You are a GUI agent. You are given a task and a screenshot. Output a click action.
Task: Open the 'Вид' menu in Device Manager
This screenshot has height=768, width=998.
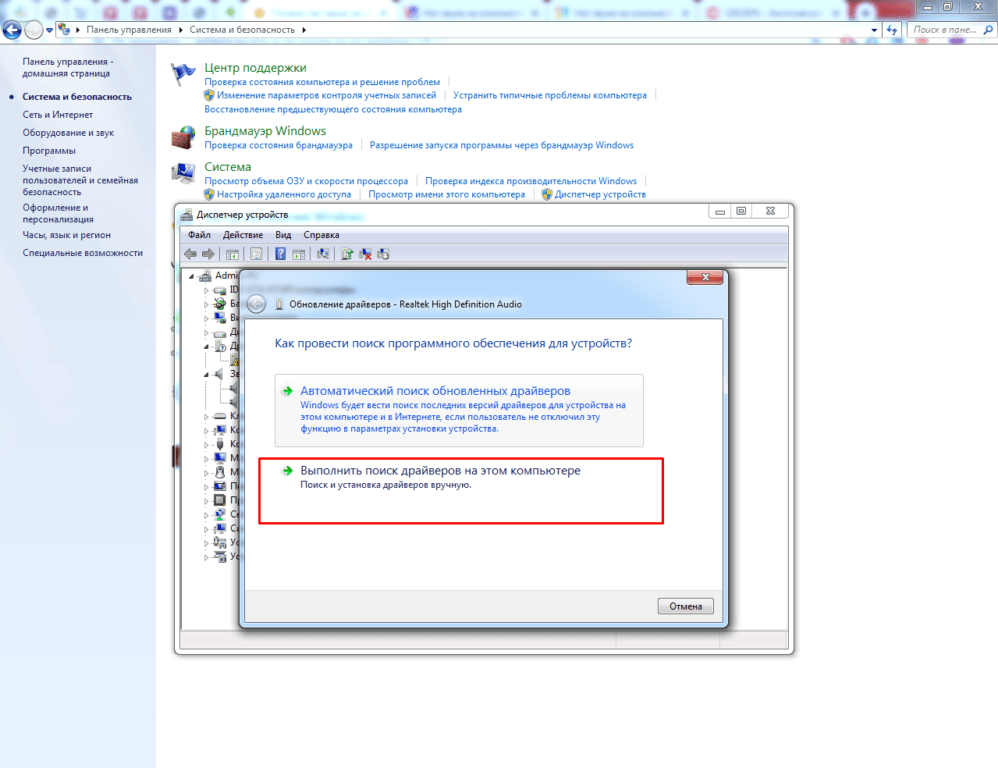click(283, 235)
